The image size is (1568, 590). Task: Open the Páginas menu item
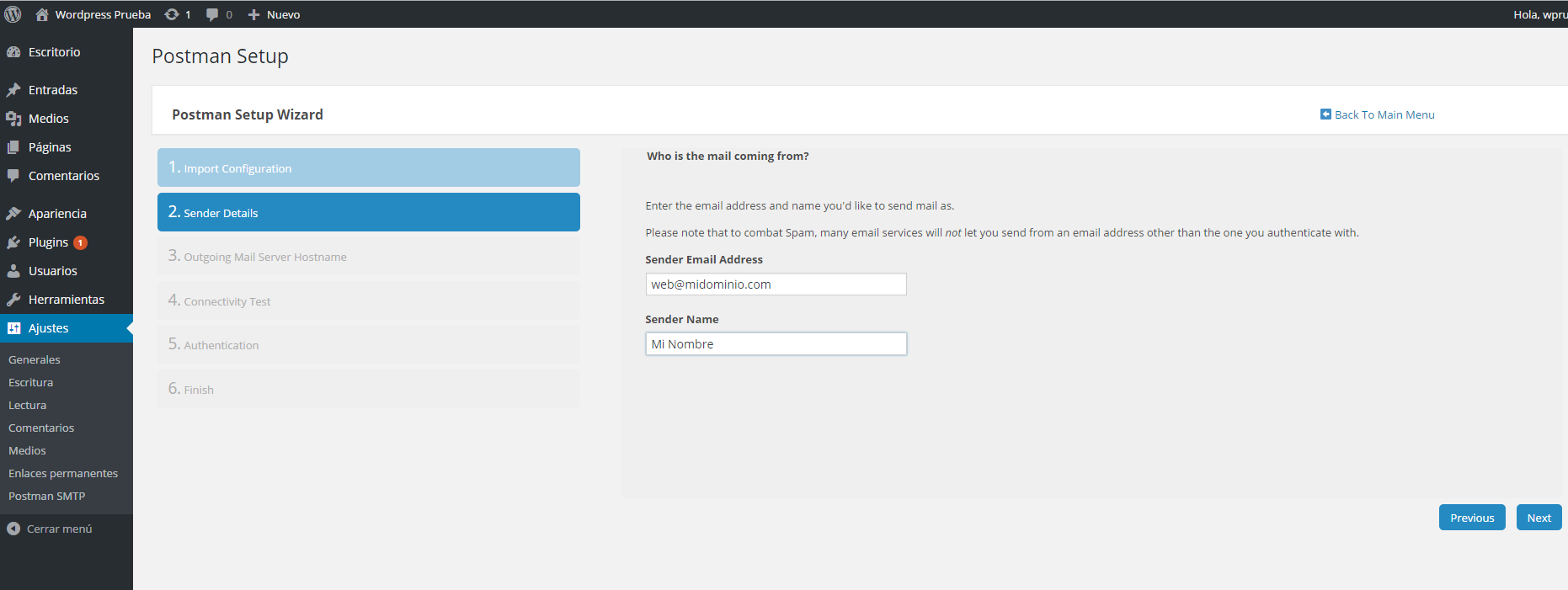tap(67, 147)
